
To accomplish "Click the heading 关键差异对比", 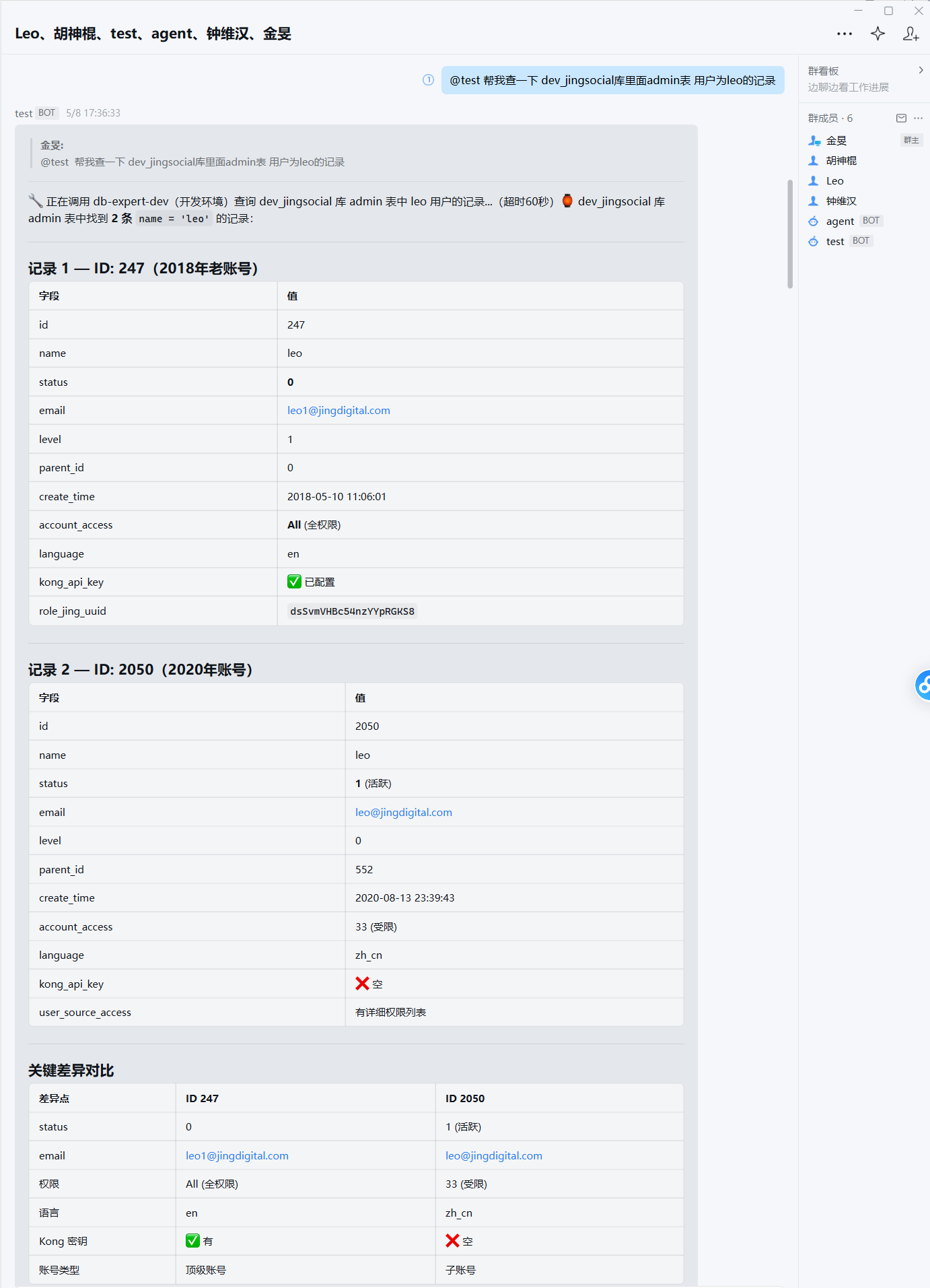I will click(x=71, y=1070).
